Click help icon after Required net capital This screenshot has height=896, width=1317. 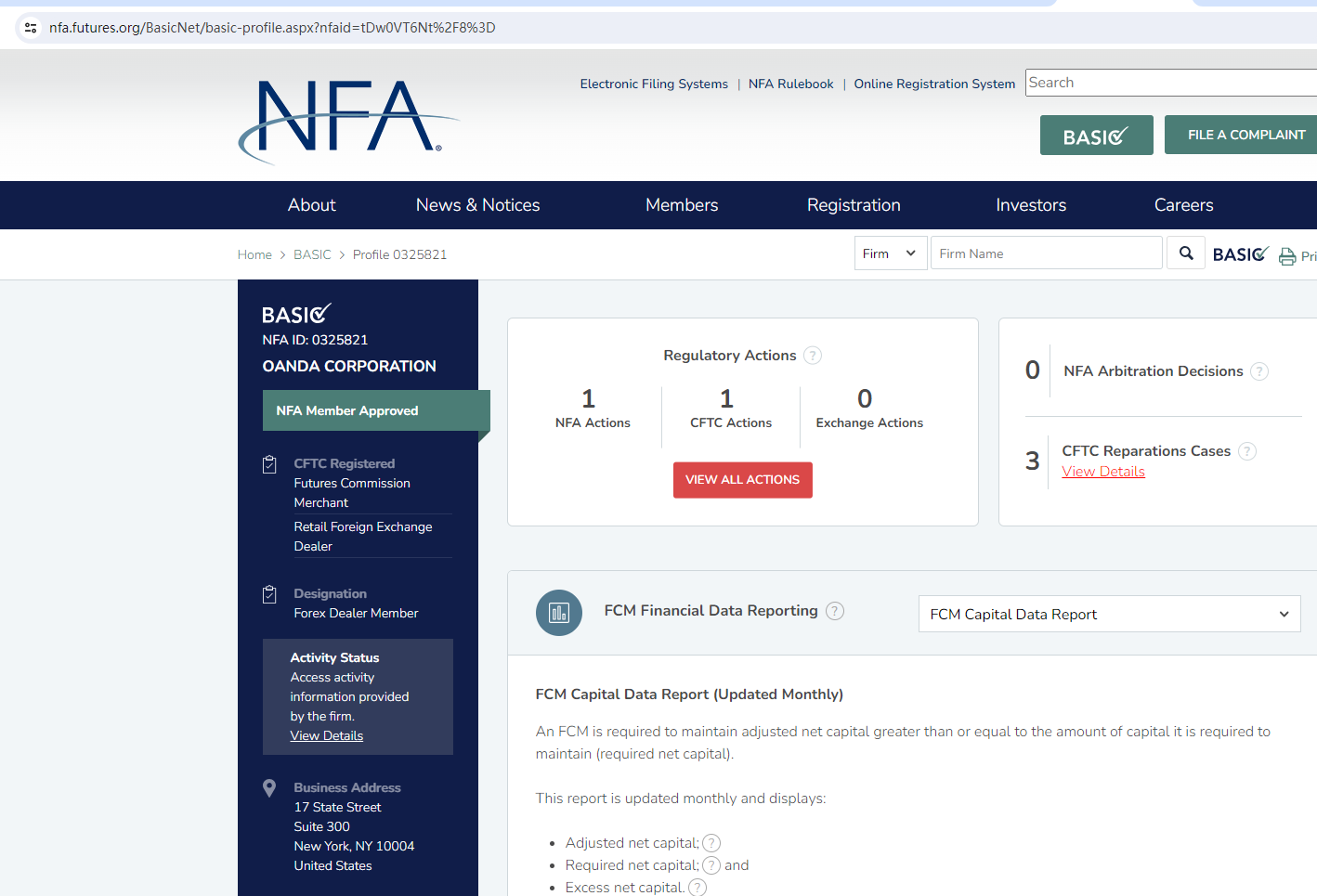coord(711,865)
